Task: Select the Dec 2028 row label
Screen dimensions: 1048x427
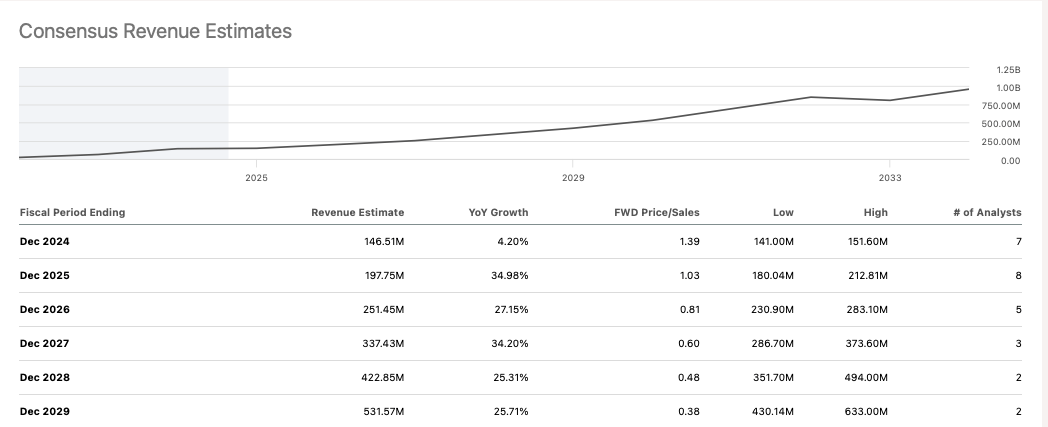Action: [45, 377]
